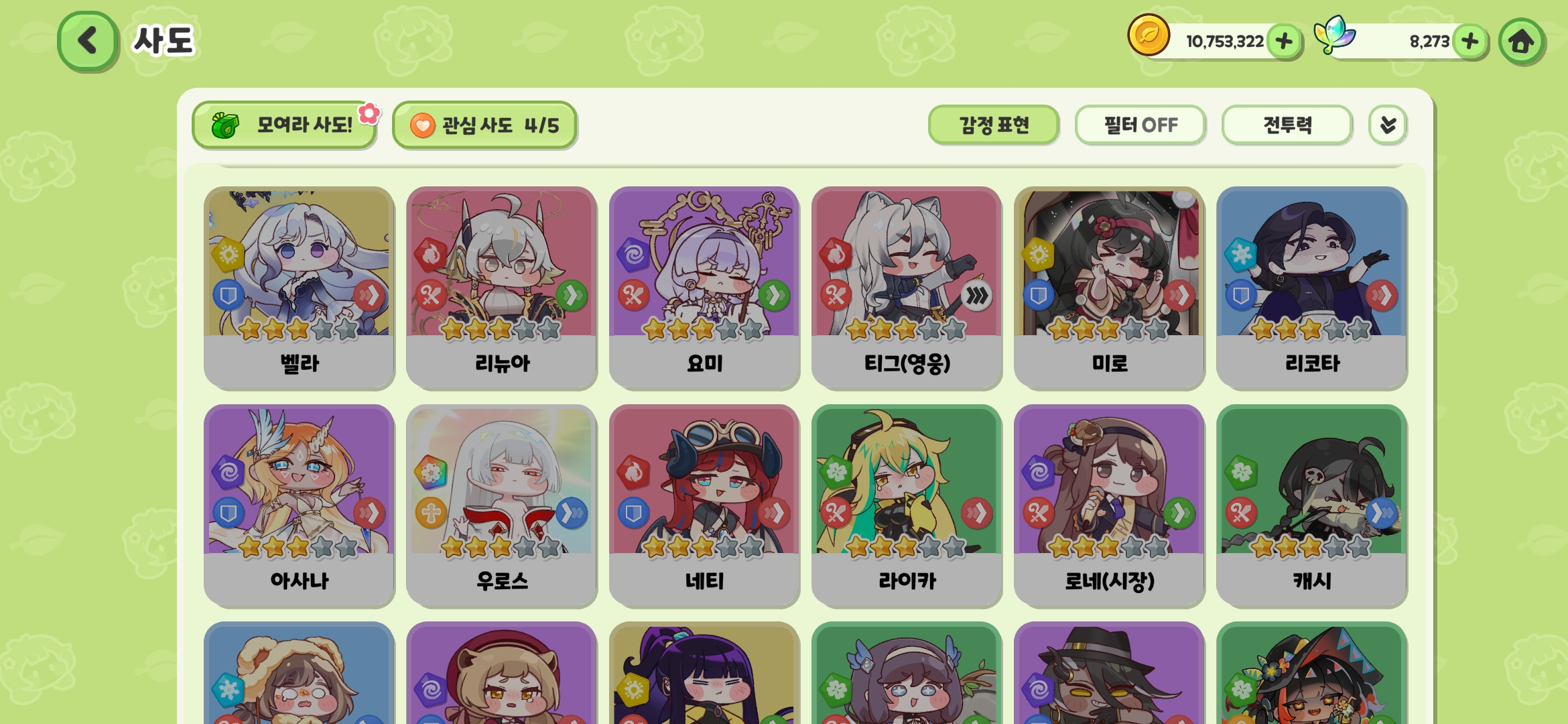This screenshot has height=724, width=1568.
Task: Add gold coins with the plus icon
Action: [x=1284, y=41]
